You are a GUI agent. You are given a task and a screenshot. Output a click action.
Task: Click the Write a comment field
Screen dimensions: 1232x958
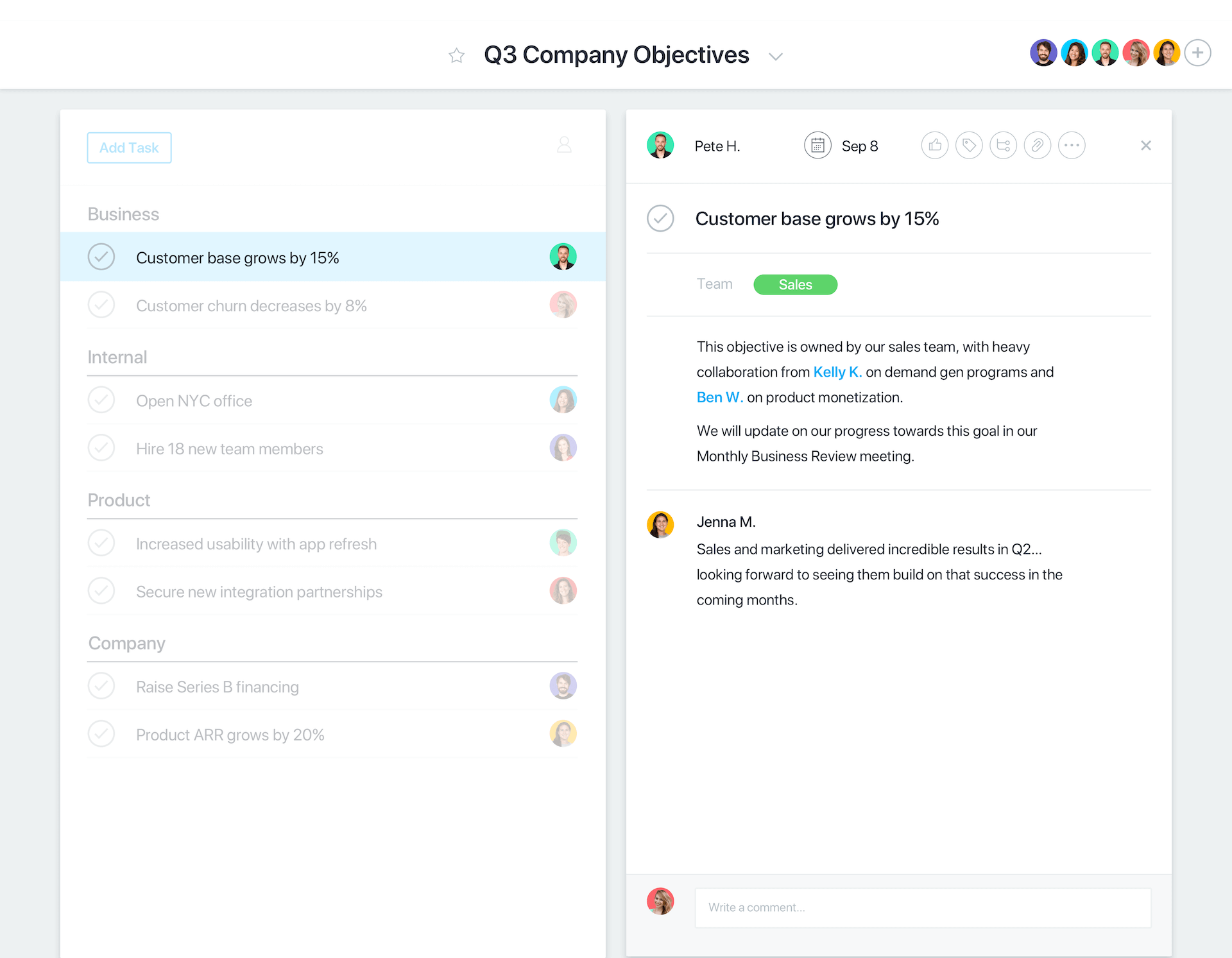(x=923, y=908)
